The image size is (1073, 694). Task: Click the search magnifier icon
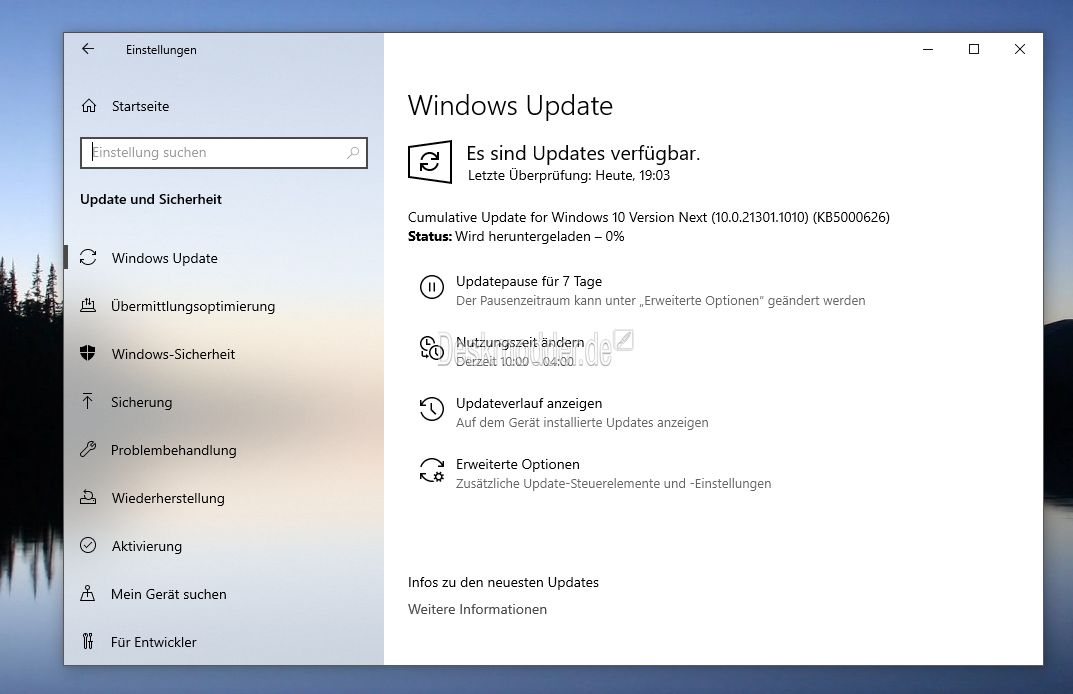[x=353, y=153]
